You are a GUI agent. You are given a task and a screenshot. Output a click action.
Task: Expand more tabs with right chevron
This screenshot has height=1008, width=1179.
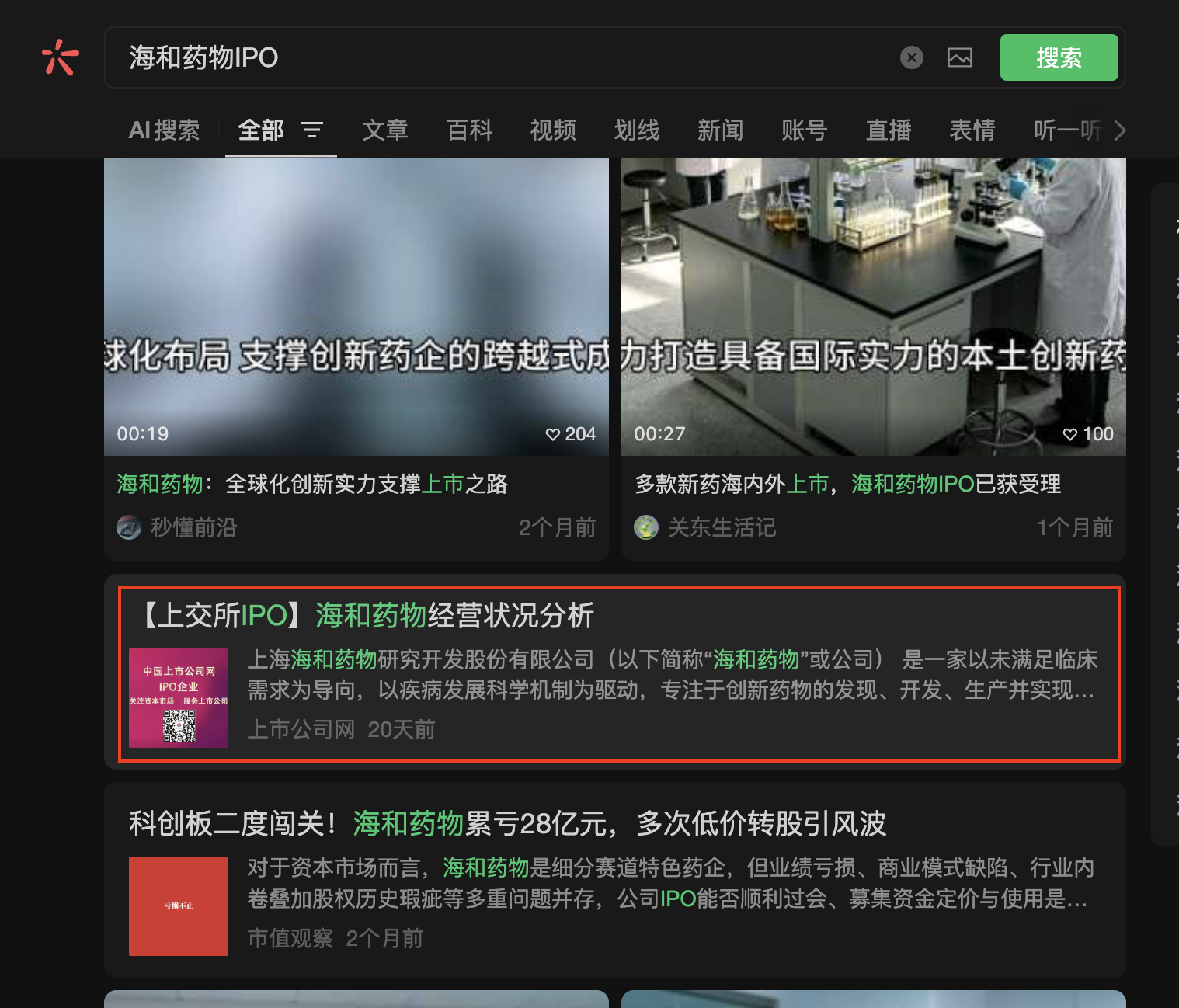(1119, 130)
